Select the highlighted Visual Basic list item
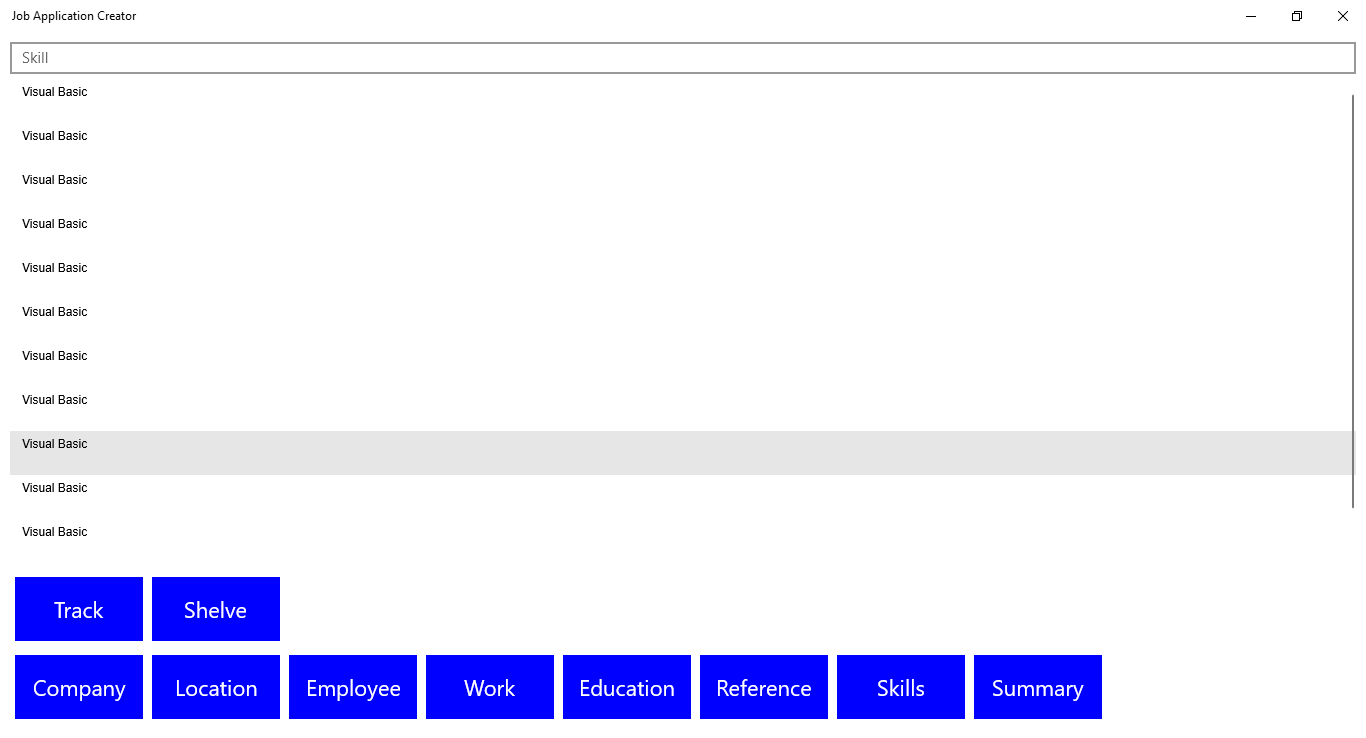 [683, 453]
